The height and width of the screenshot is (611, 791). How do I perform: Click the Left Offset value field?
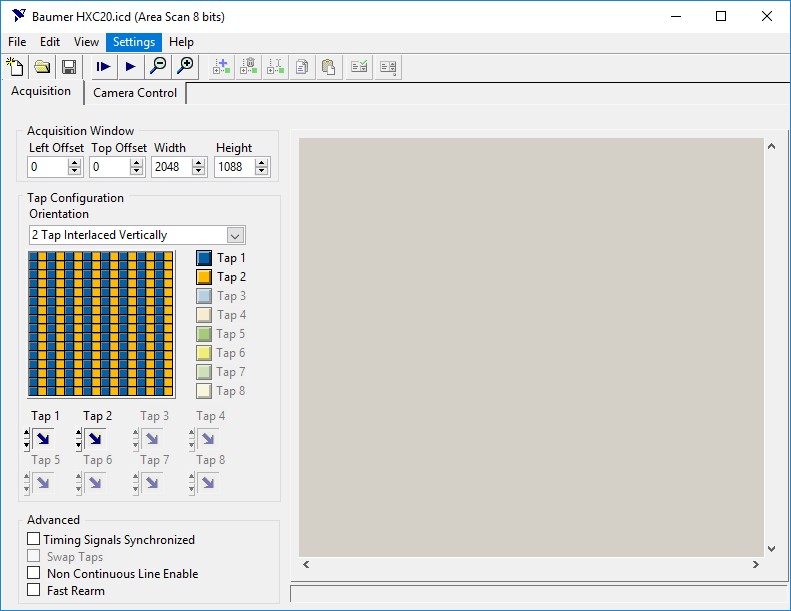48,167
